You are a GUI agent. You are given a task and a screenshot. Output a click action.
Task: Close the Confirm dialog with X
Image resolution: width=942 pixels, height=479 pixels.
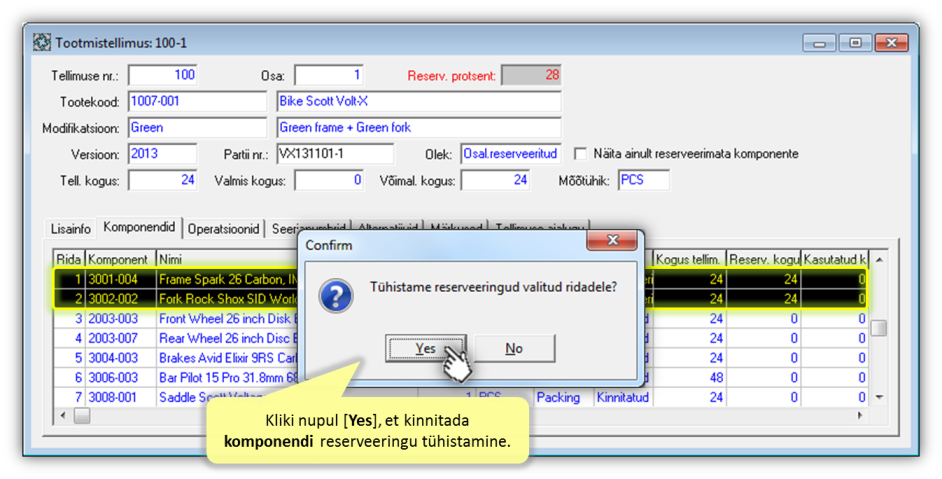coord(612,240)
